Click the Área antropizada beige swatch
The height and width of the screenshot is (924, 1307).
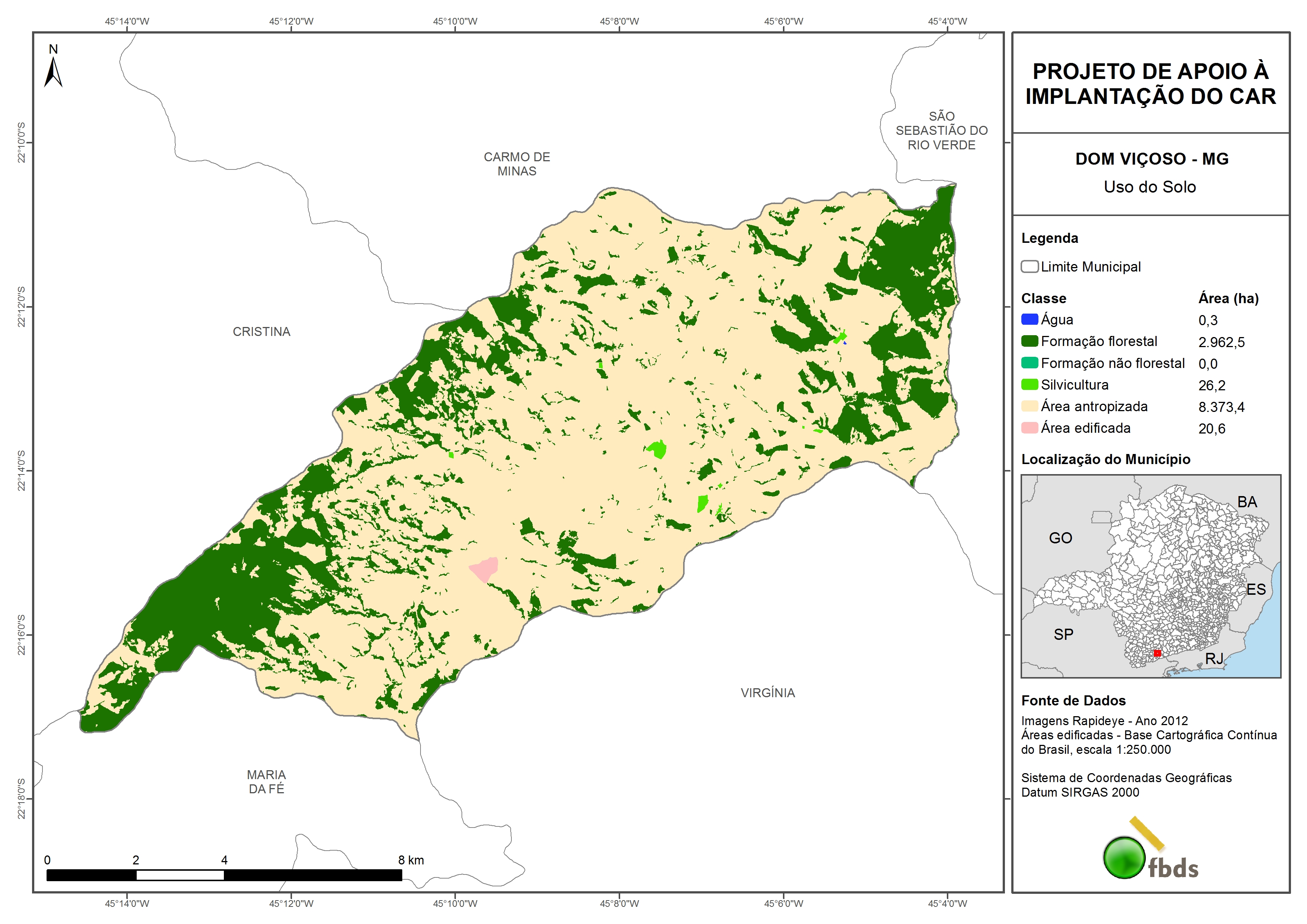click(x=1029, y=406)
